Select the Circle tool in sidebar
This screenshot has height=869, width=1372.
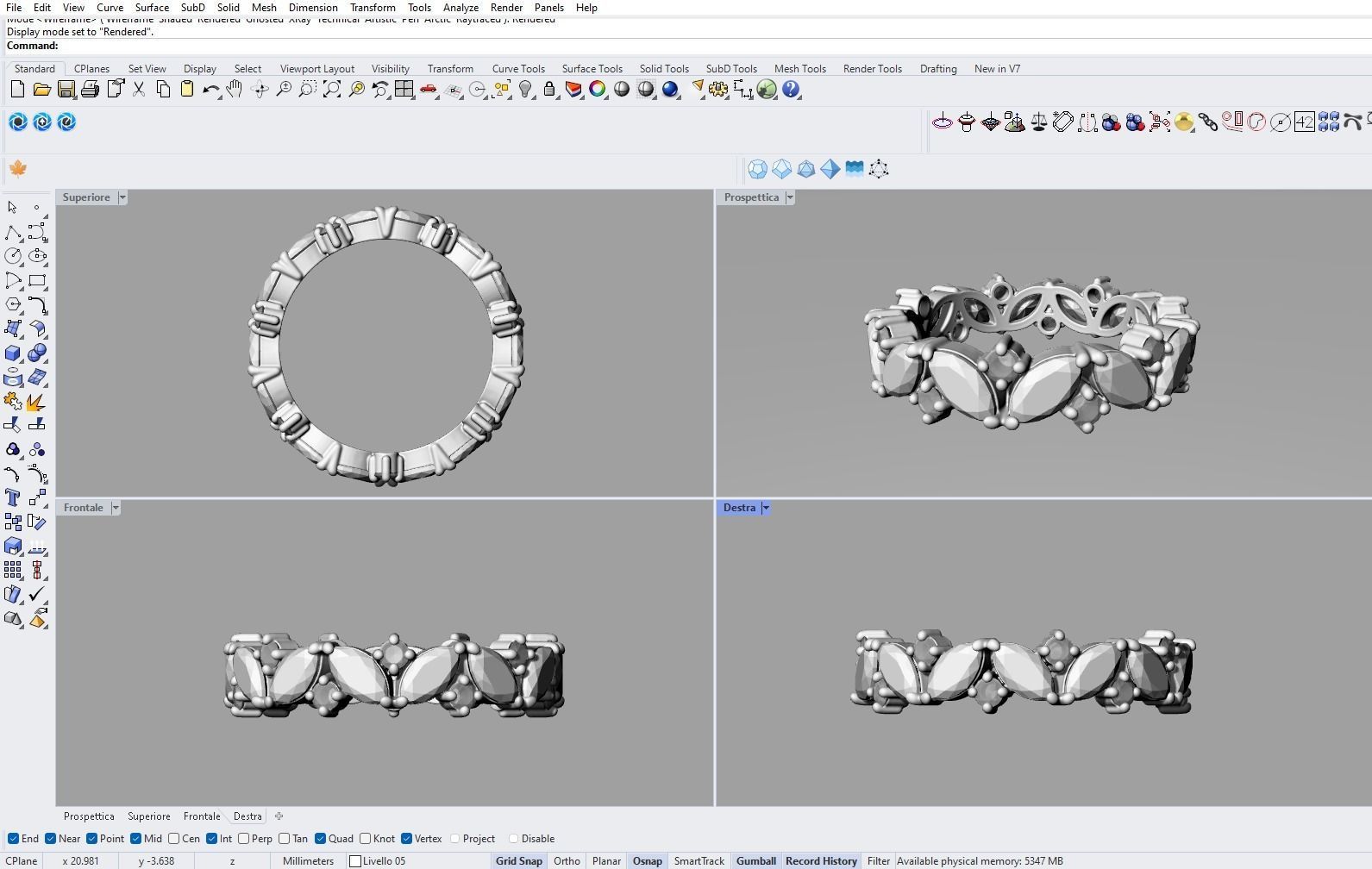pos(13,256)
